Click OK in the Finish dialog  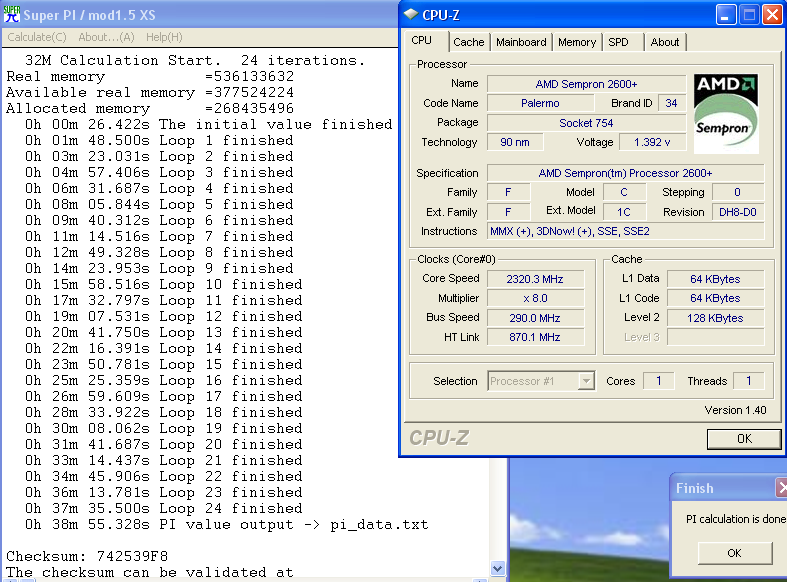click(x=735, y=553)
